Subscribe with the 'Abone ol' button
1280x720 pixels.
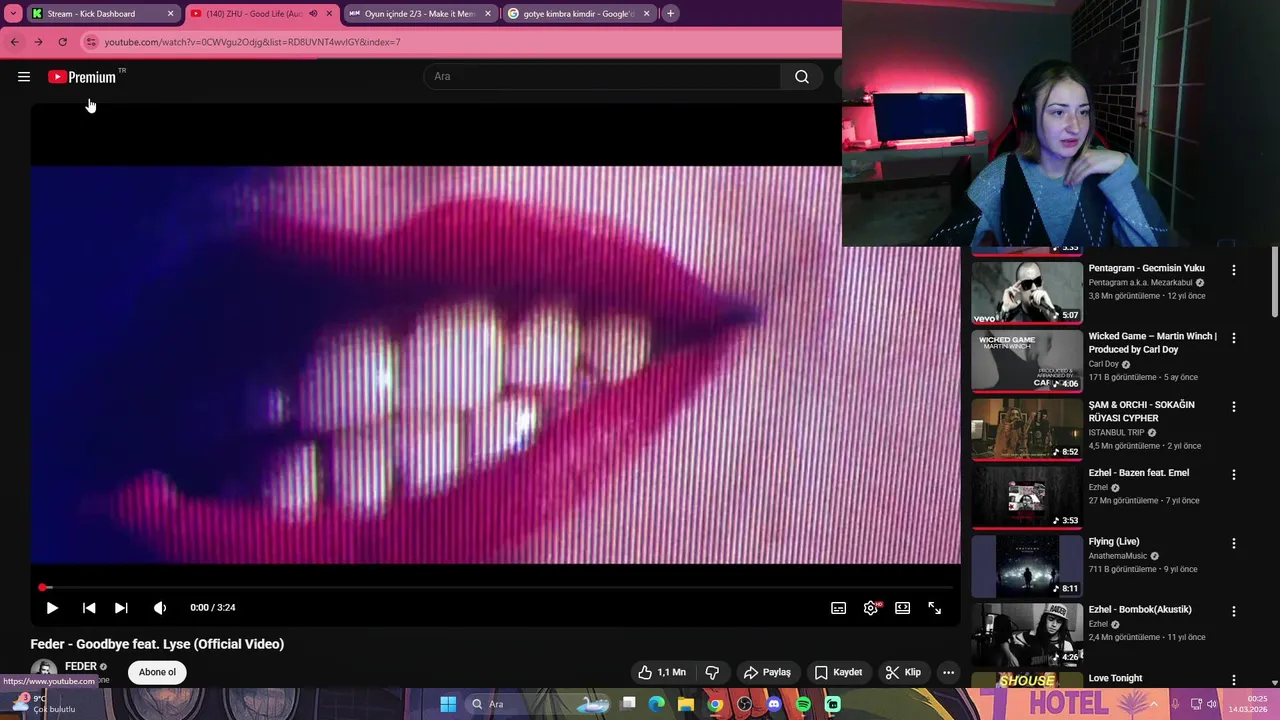pos(157,672)
